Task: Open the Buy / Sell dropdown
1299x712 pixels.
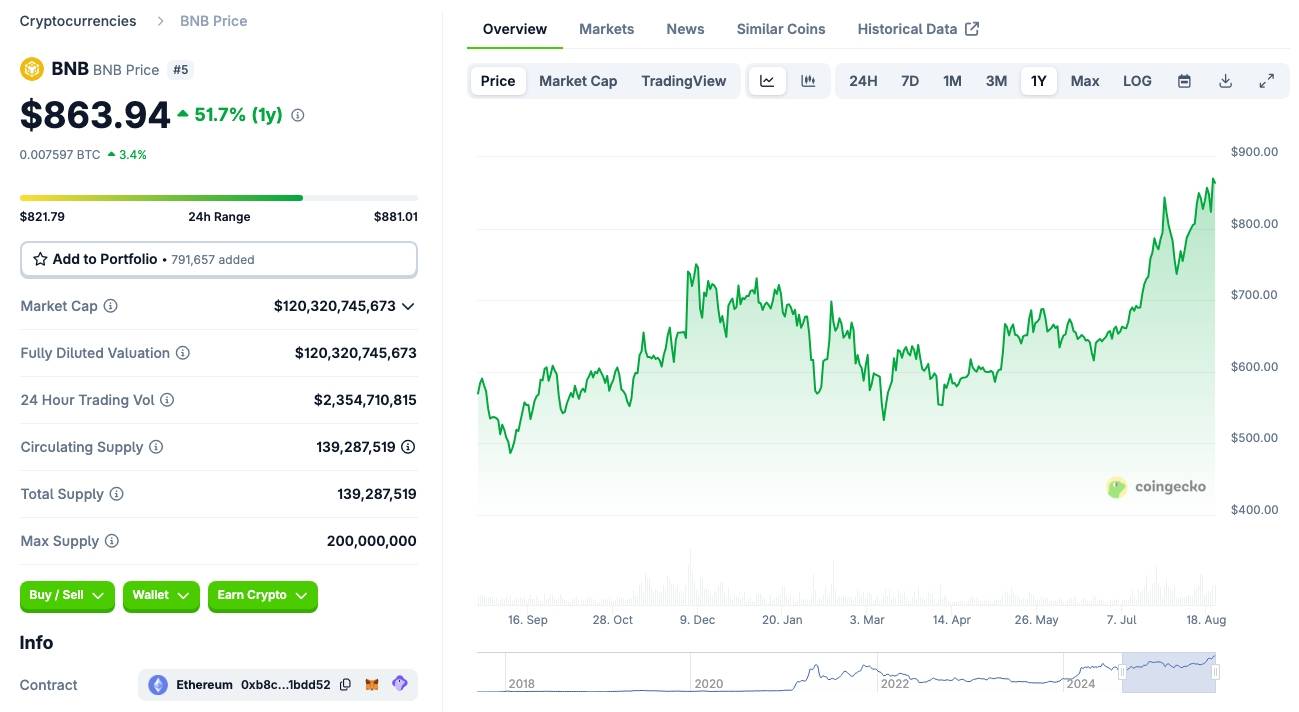Action: 67,596
